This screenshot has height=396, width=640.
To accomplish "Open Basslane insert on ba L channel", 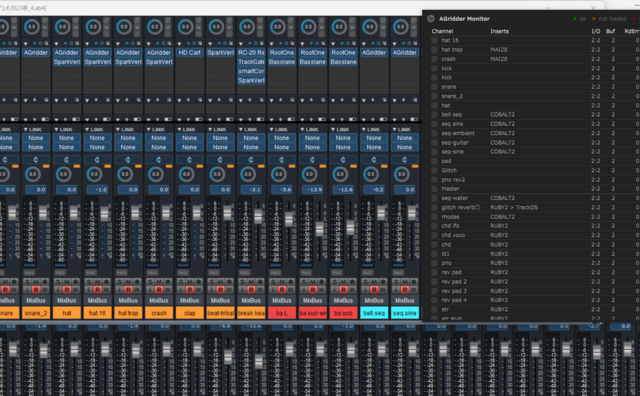I will pos(282,62).
